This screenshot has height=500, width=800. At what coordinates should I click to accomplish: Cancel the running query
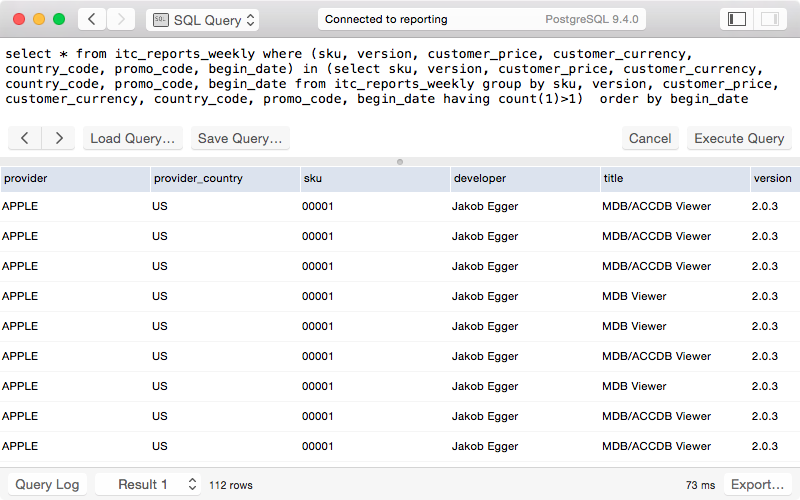(x=650, y=138)
